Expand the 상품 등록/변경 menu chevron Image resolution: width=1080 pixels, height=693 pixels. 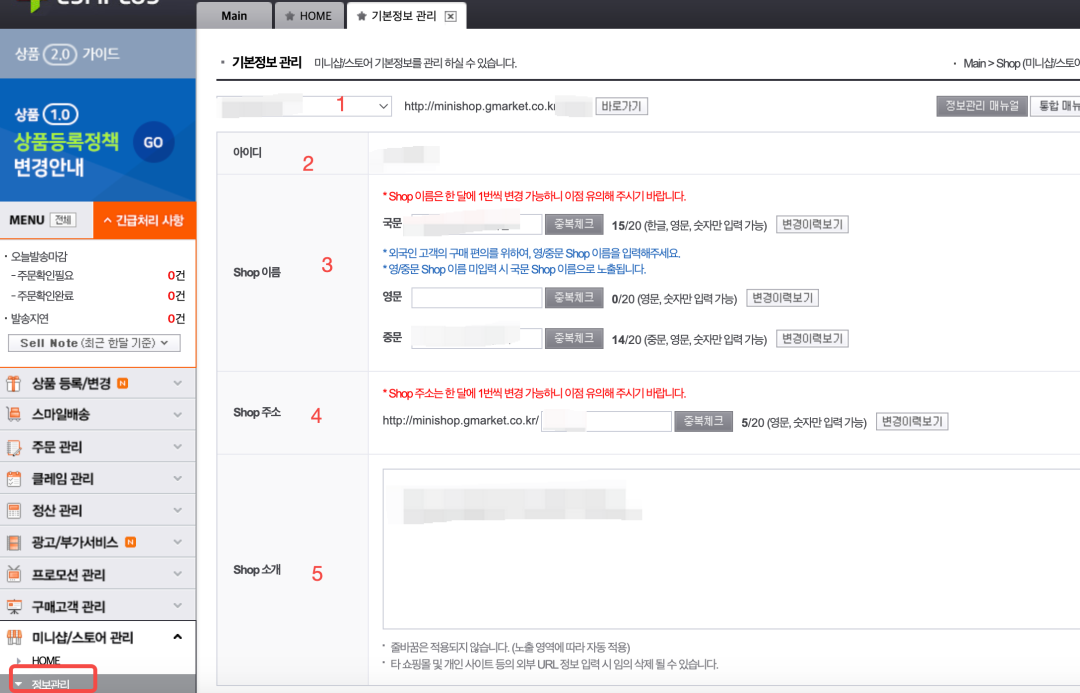177,383
